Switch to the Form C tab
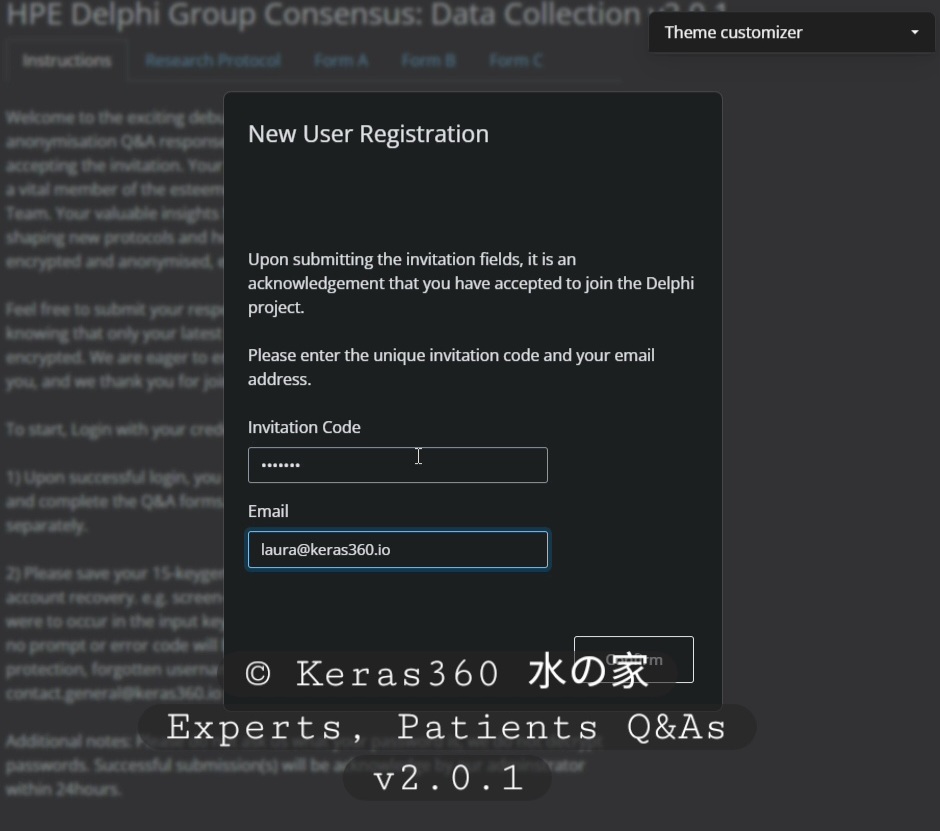Image resolution: width=940 pixels, height=831 pixels. (515, 60)
